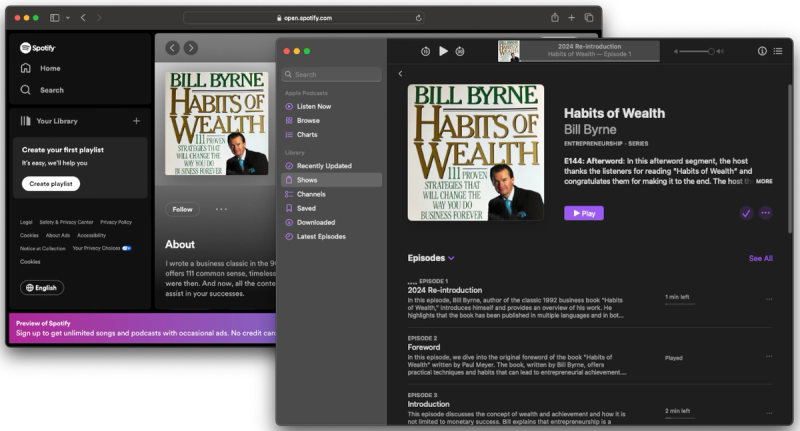Click the play button in Podcasts toolbar
Screen dimensions: 800x431
coord(443,51)
